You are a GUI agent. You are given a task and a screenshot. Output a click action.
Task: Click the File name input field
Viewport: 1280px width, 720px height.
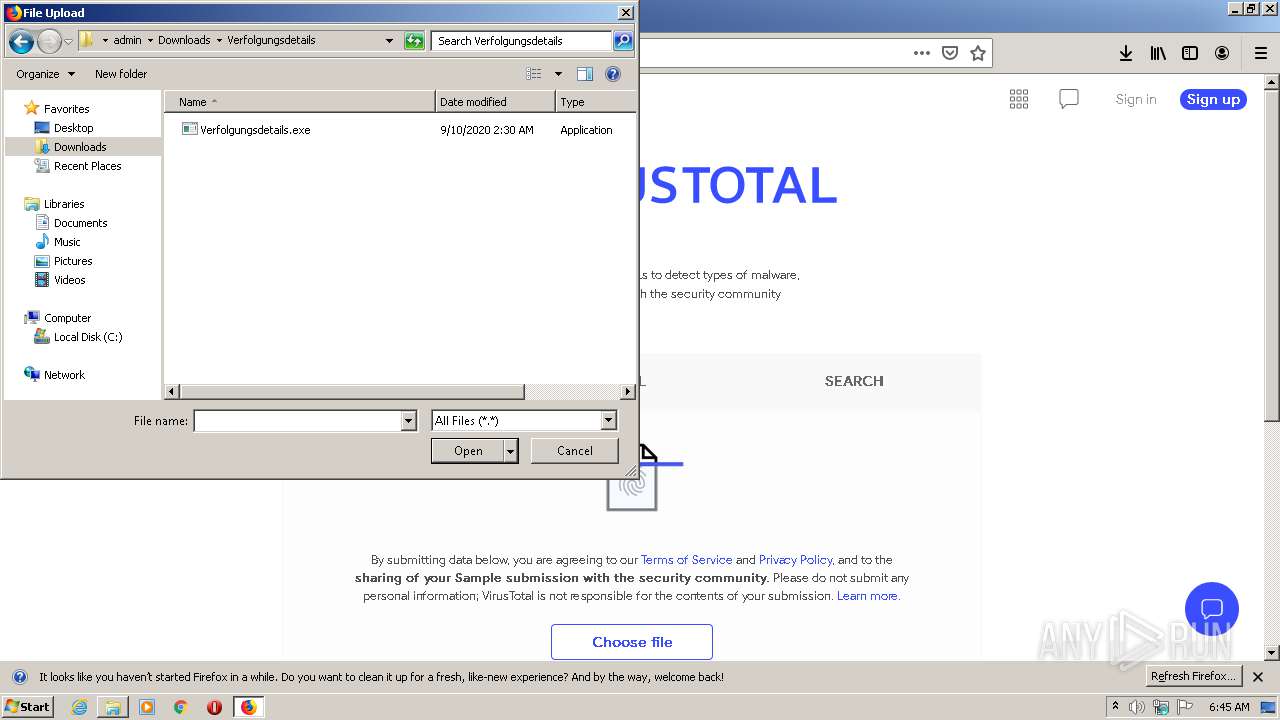297,421
